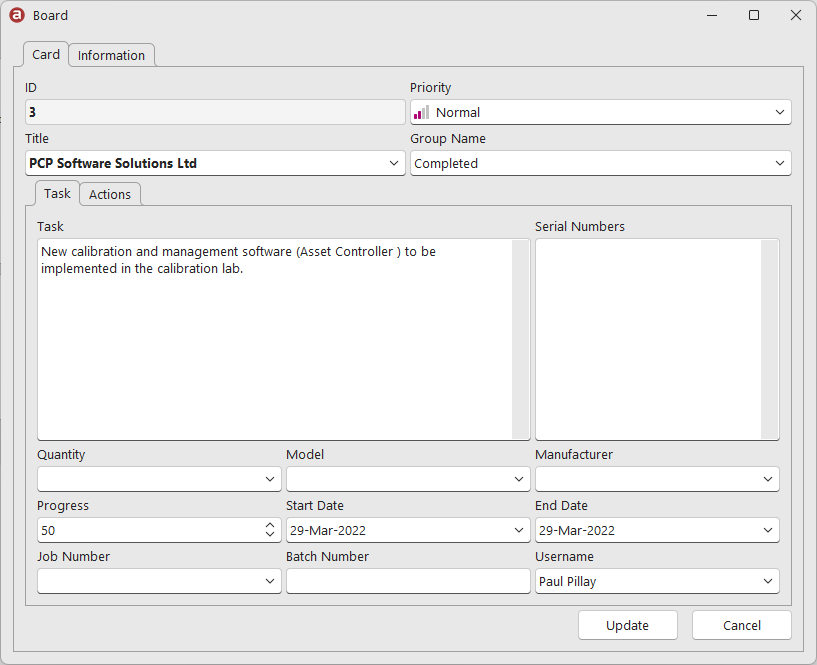
Task: Decrease Progress value with down arrow
Action: [x=269, y=534]
